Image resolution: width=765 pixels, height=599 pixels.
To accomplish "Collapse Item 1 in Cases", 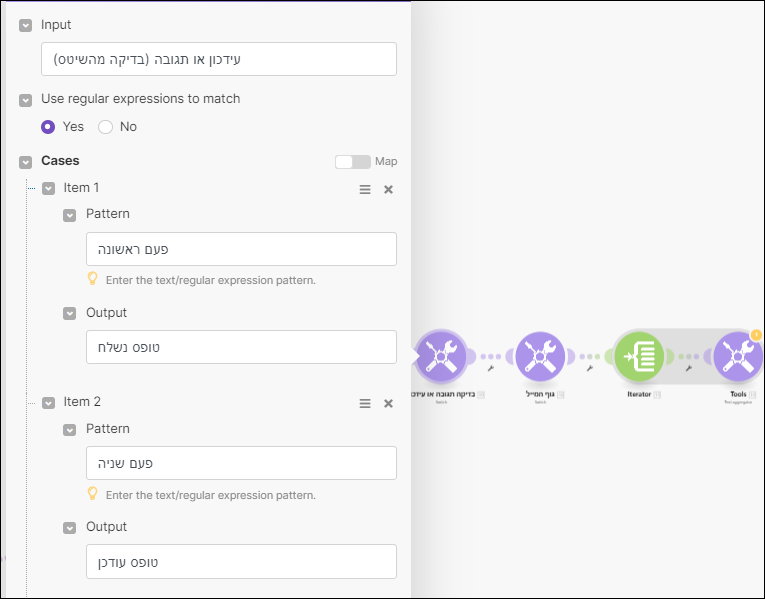I will (48, 188).
